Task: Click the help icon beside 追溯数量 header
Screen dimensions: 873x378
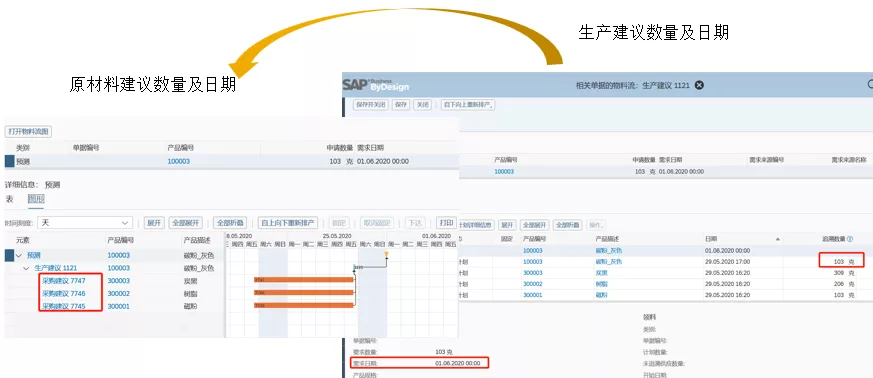Action: [850, 239]
